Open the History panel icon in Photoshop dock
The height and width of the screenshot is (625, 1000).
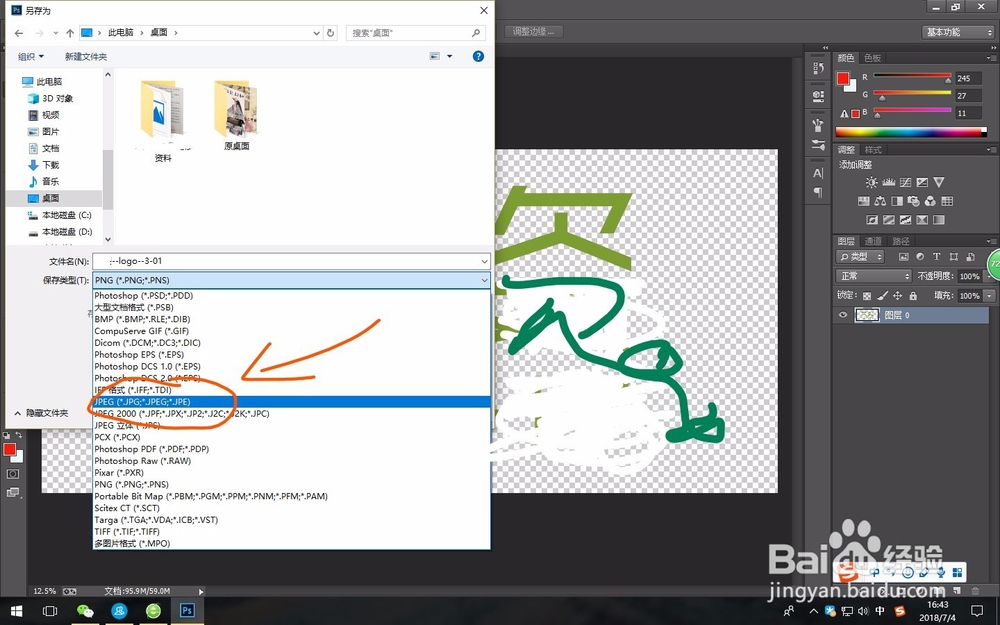[818, 69]
